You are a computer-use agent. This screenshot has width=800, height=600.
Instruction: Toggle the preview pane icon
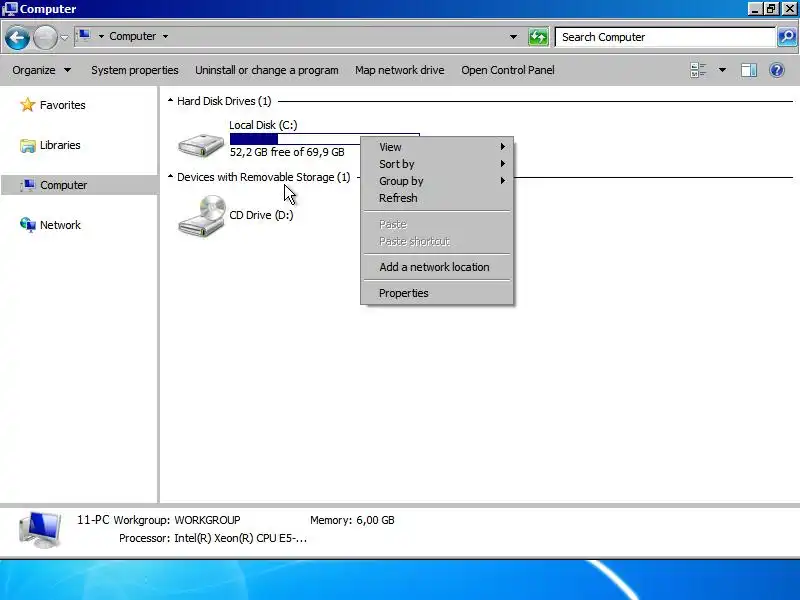coord(748,70)
